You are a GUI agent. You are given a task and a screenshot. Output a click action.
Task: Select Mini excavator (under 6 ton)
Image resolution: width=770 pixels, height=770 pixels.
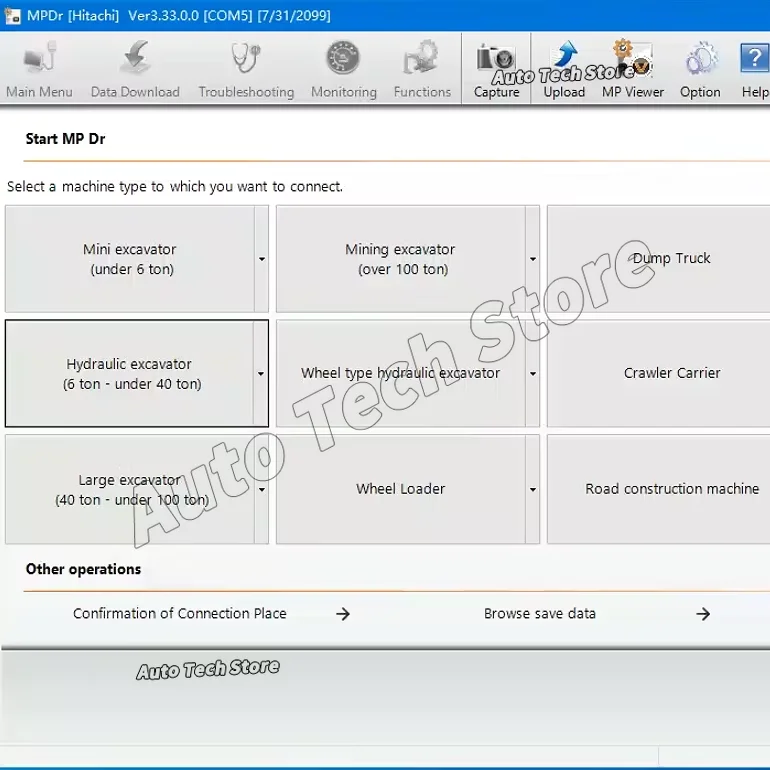pyautogui.click(x=130, y=259)
